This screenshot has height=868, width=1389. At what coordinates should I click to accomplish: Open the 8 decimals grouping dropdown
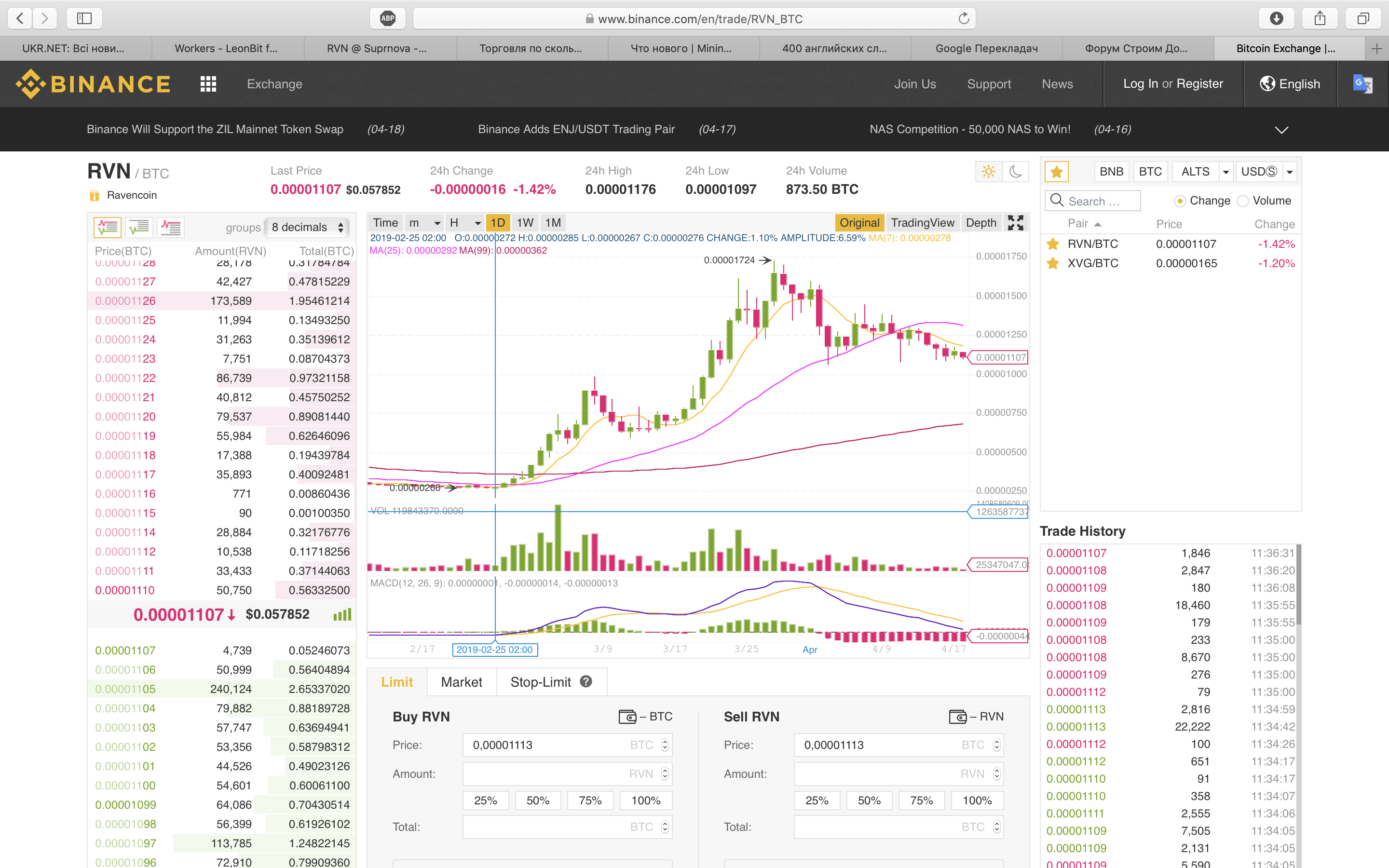(x=308, y=227)
